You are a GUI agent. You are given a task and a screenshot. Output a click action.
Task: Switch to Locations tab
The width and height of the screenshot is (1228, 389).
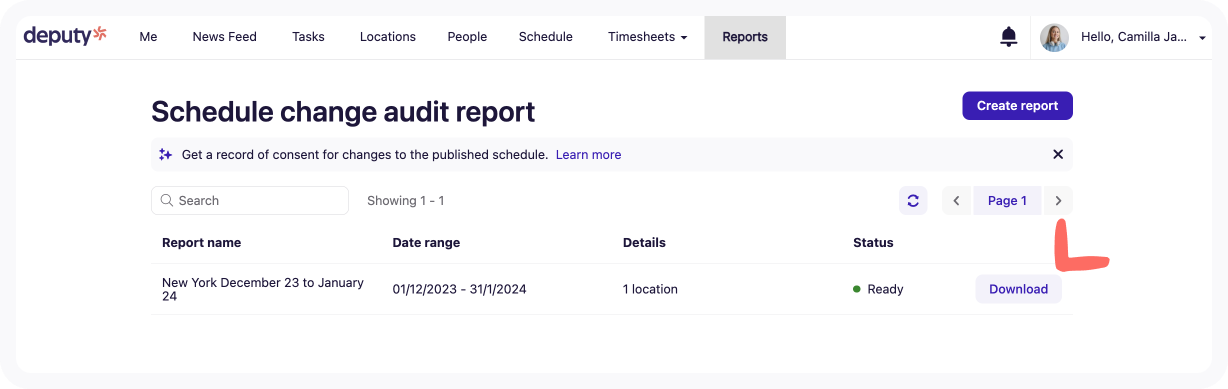click(388, 37)
